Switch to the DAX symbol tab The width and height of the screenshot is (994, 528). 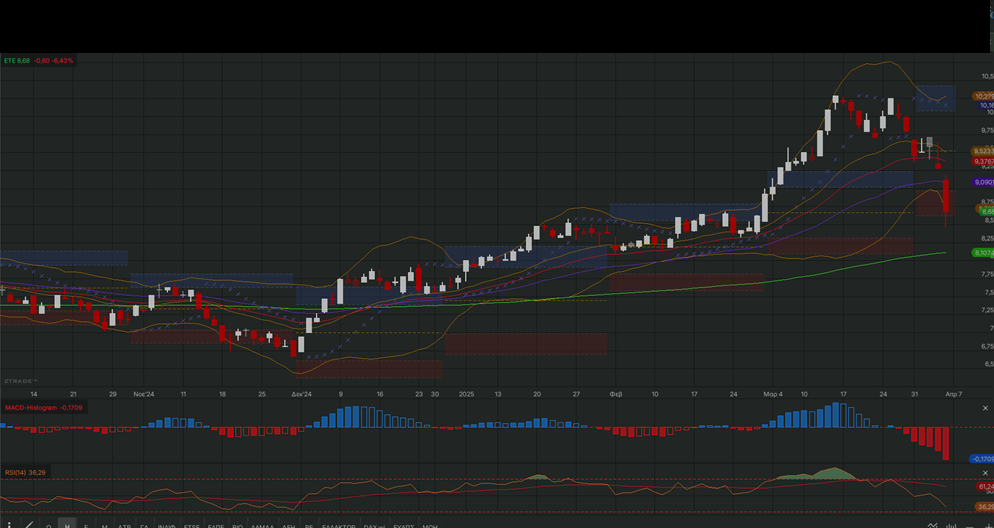(x=375, y=526)
